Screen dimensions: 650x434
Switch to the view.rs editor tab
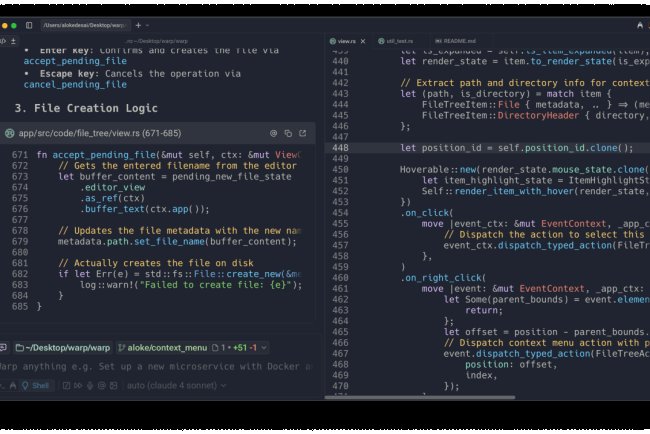click(347, 41)
